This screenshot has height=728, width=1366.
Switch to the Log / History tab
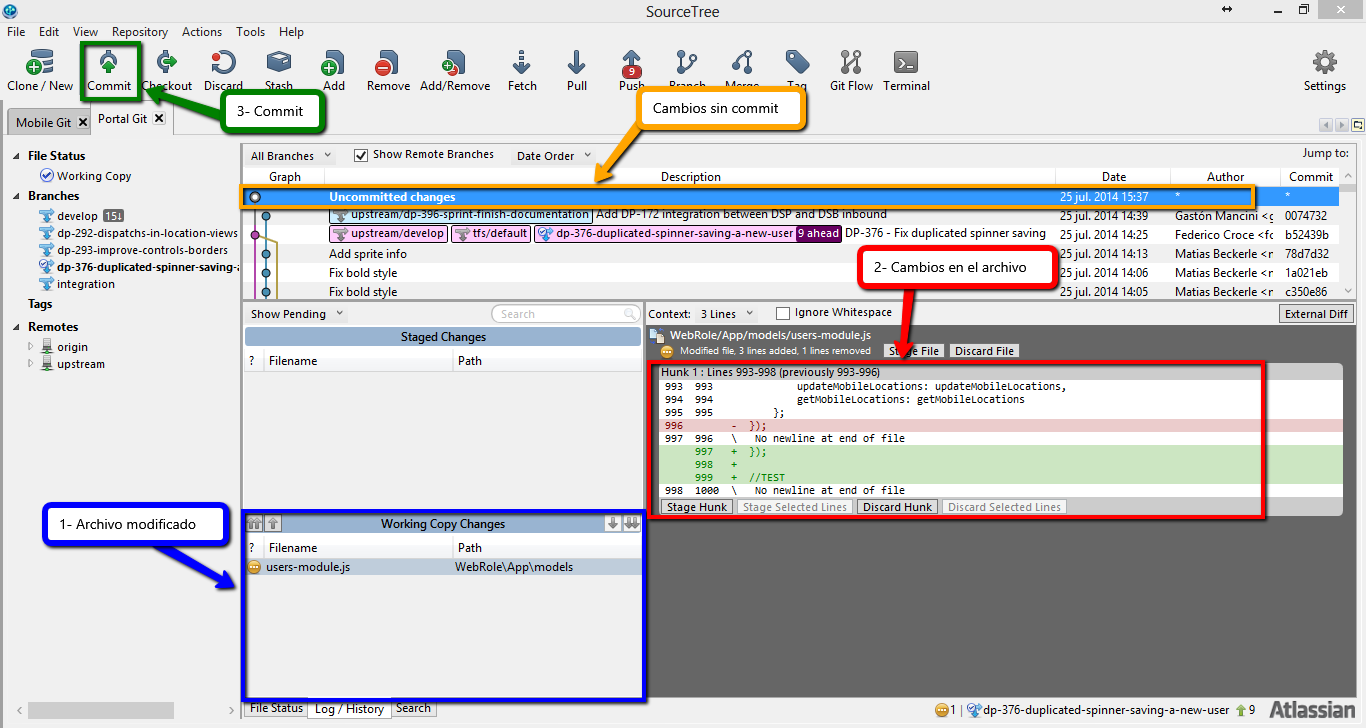349,708
